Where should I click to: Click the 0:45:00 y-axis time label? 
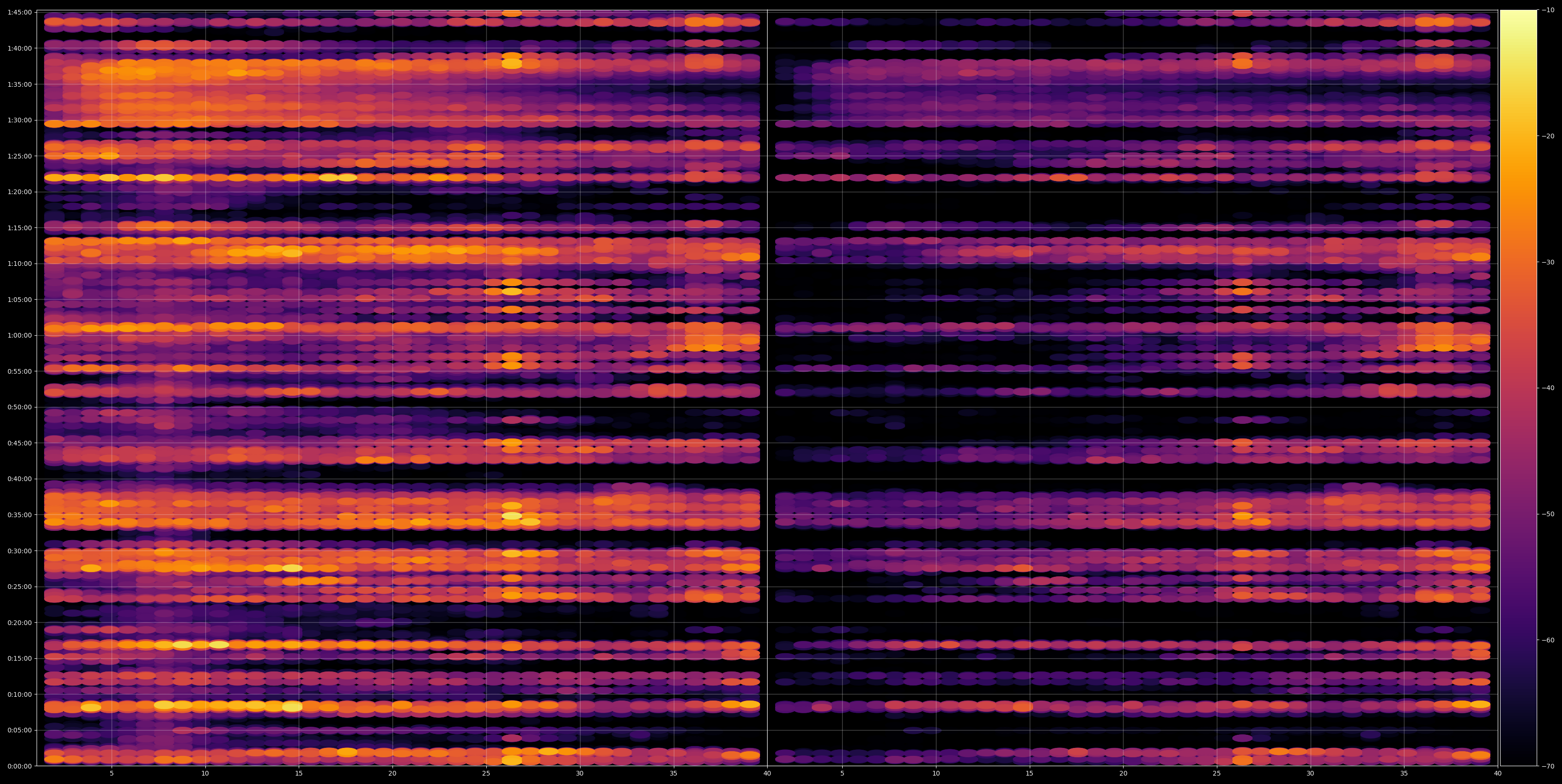[x=19, y=443]
